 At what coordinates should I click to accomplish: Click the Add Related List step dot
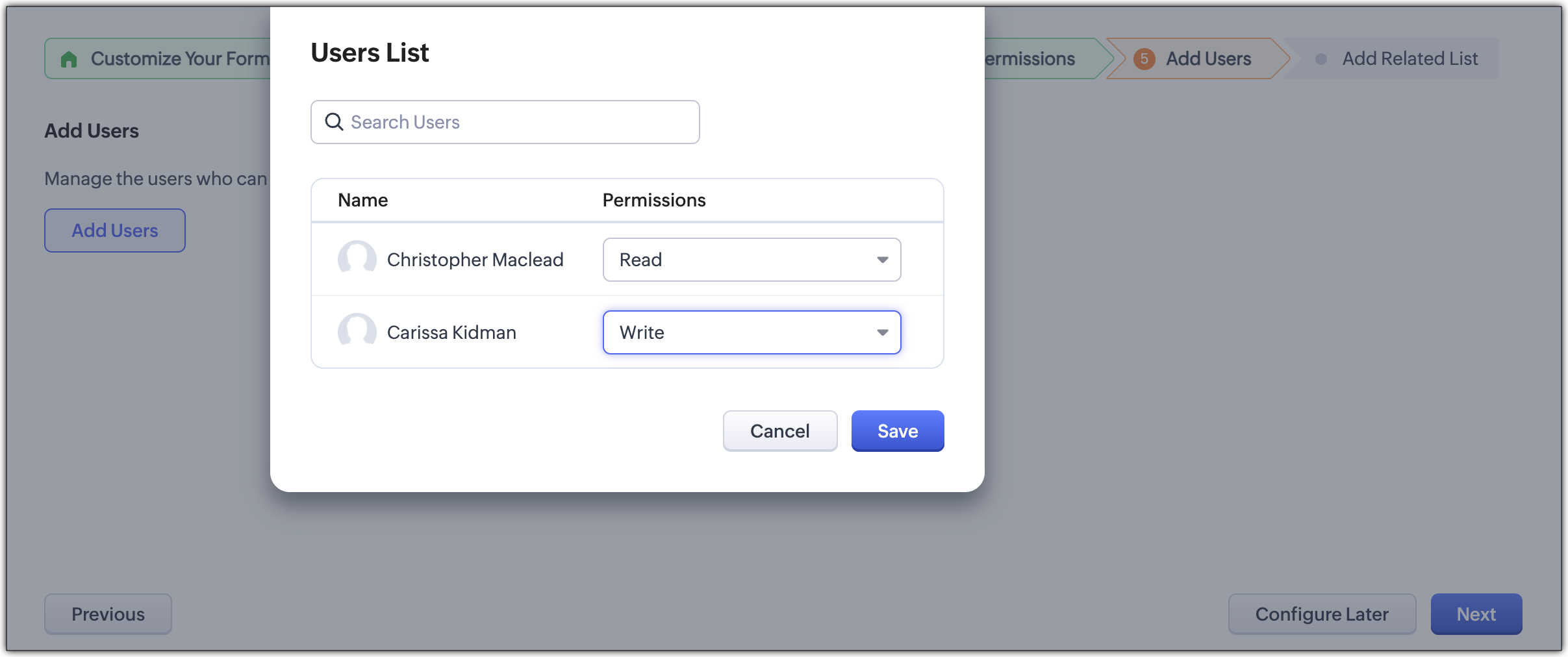[x=1321, y=59]
